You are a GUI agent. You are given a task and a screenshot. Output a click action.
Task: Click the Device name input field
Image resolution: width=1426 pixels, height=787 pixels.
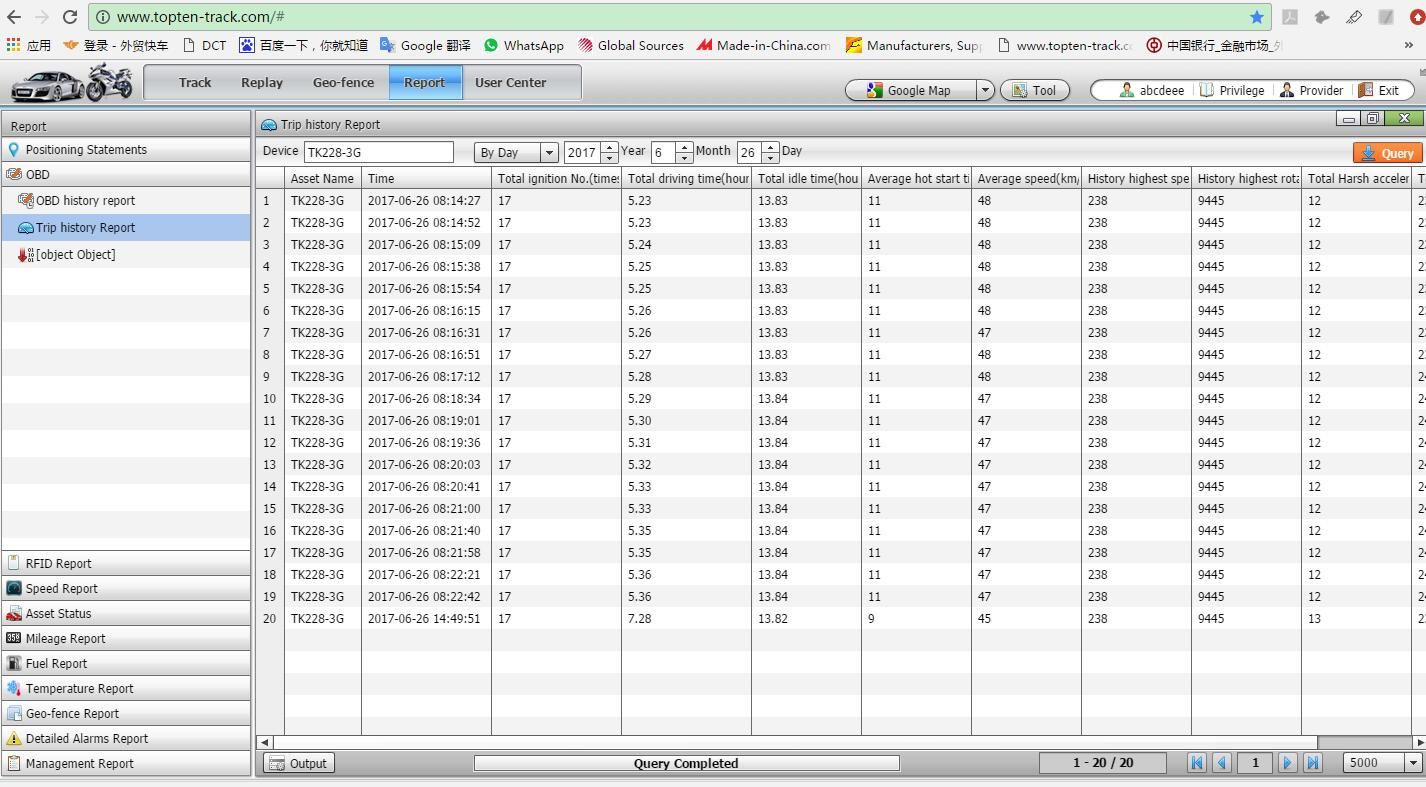point(379,152)
